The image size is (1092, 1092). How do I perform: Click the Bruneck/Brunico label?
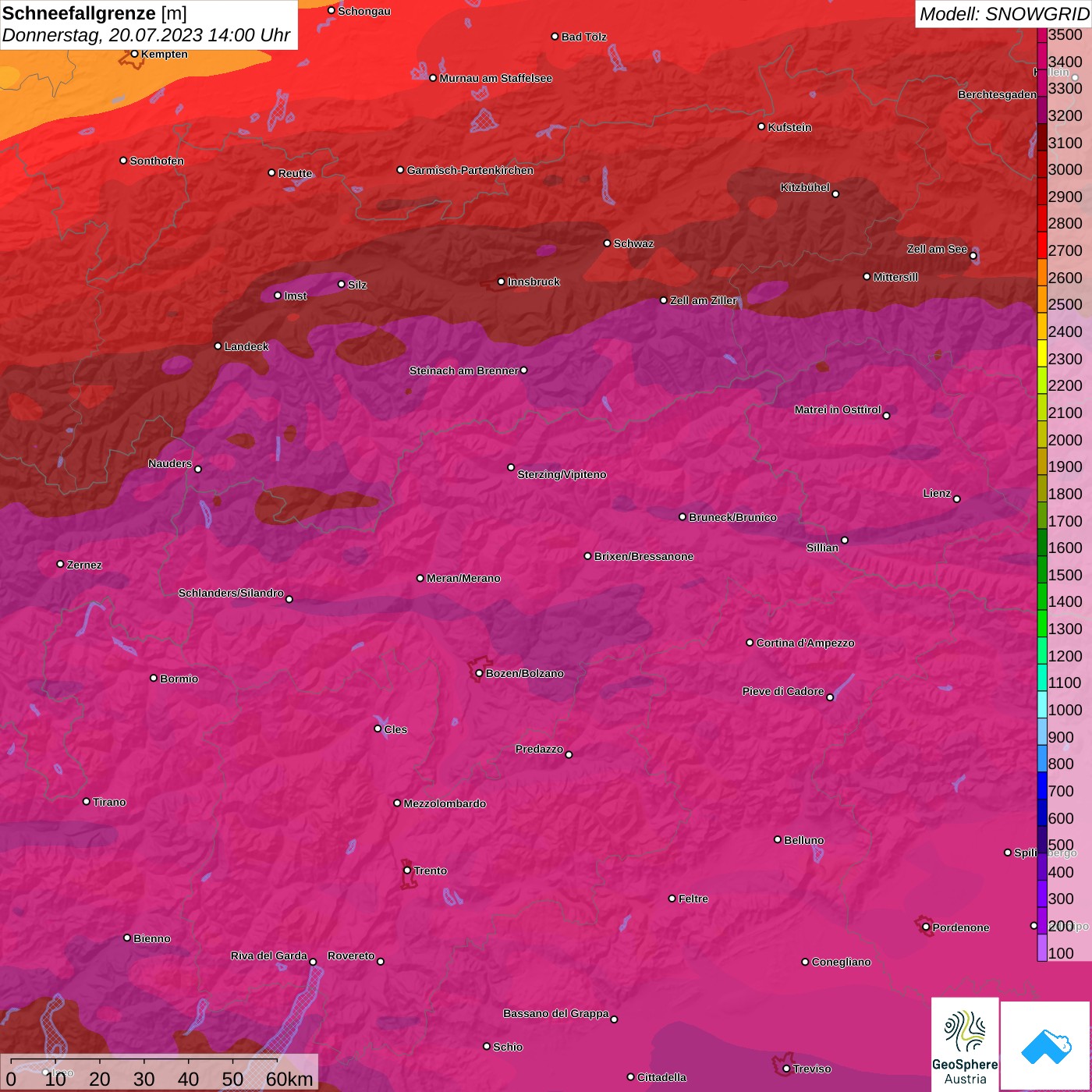pyautogui.click(x=732, y=517)
